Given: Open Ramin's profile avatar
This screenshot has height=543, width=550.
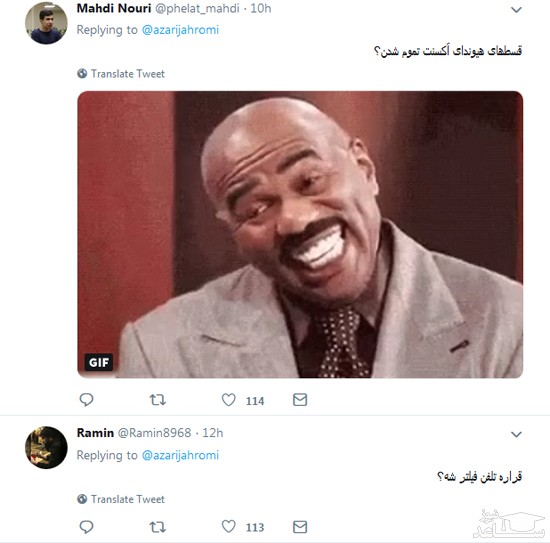Looking at the screenshot, I should [46, 448].
